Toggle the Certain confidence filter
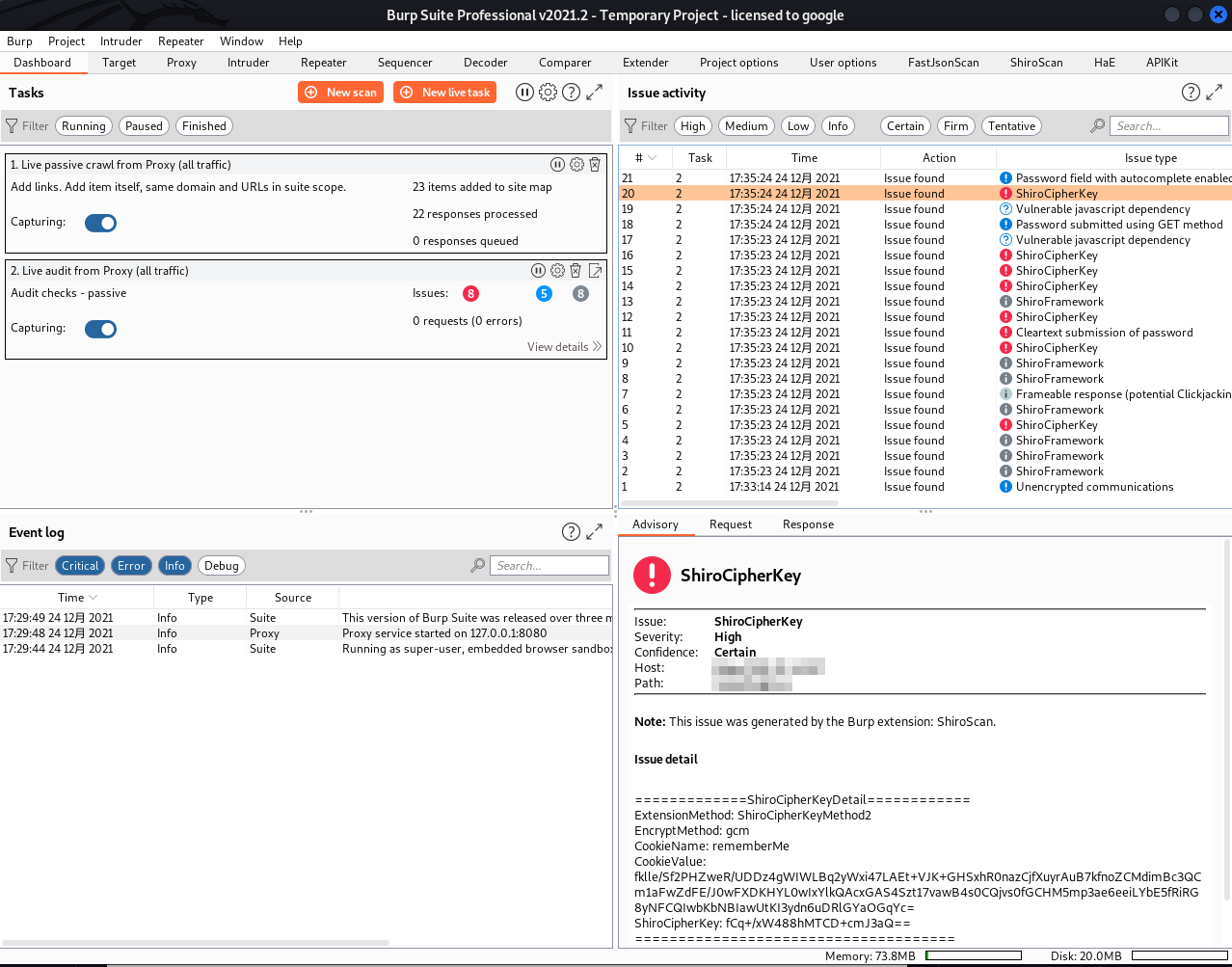Screen dimensions: 1232x967 tap(905, 125)
